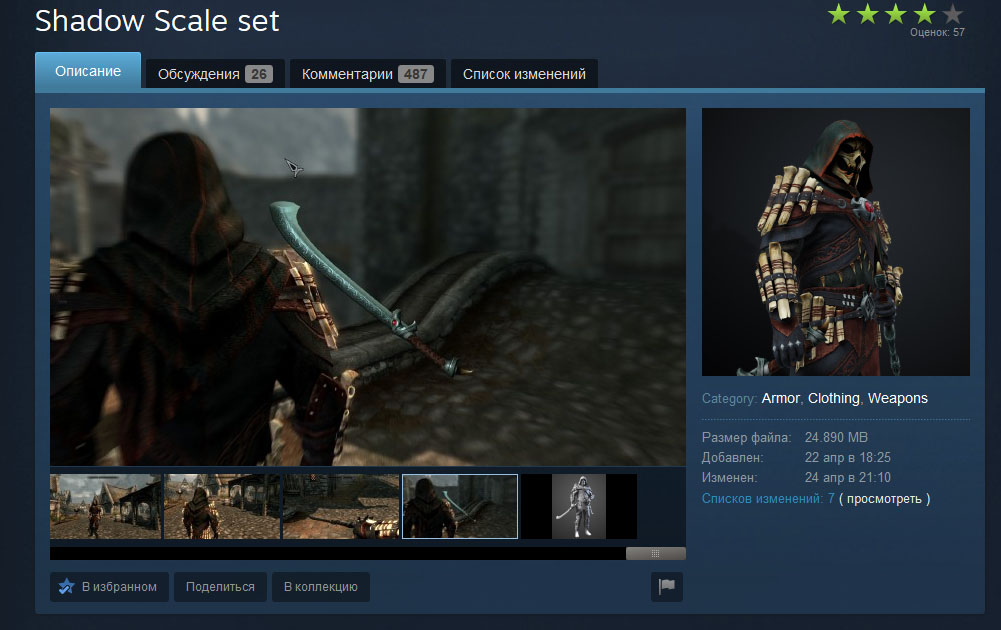Select fifth thumbnail with white armor model
1001x630 pixels.
(579, 506)
